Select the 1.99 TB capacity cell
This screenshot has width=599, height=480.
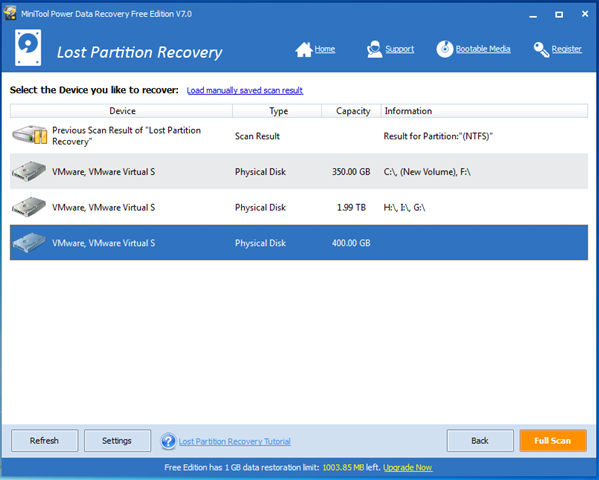351,207
